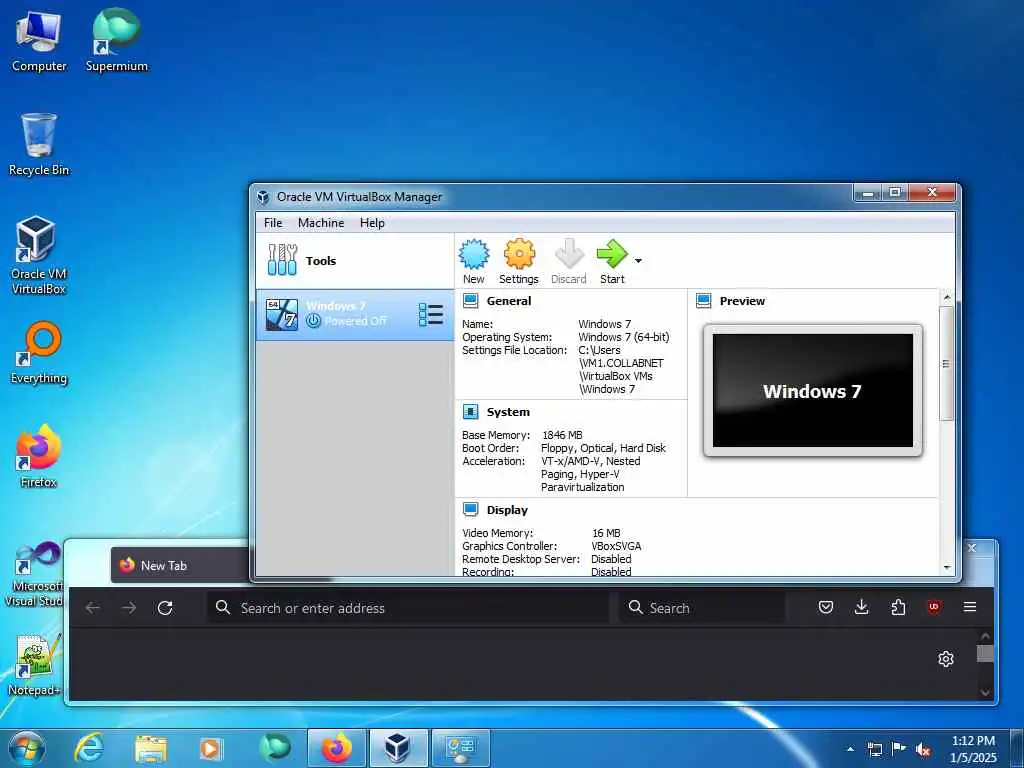Focus the Firefox Search box

[702, 608]
